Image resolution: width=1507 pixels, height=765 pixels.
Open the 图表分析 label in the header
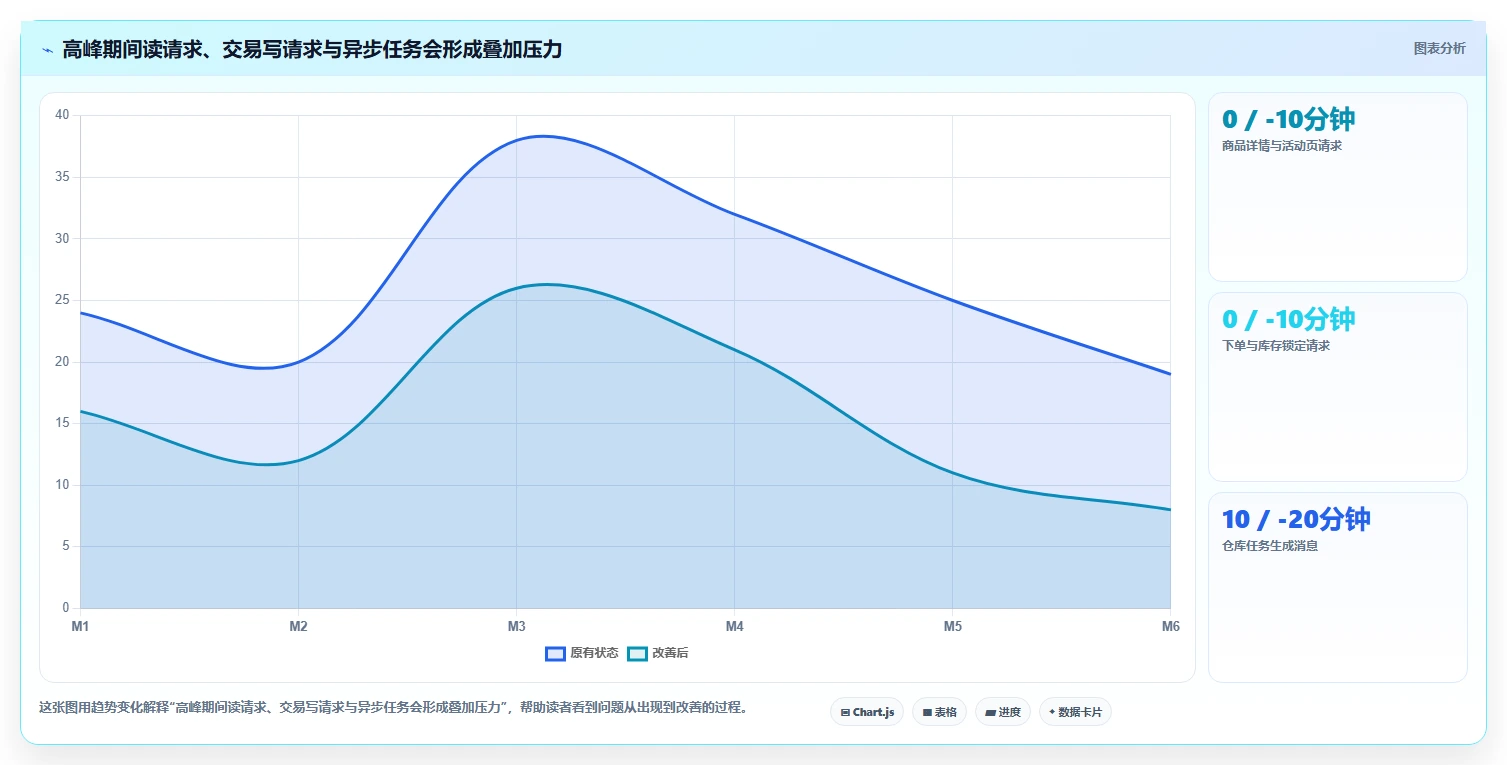(x=1439, y=49)
